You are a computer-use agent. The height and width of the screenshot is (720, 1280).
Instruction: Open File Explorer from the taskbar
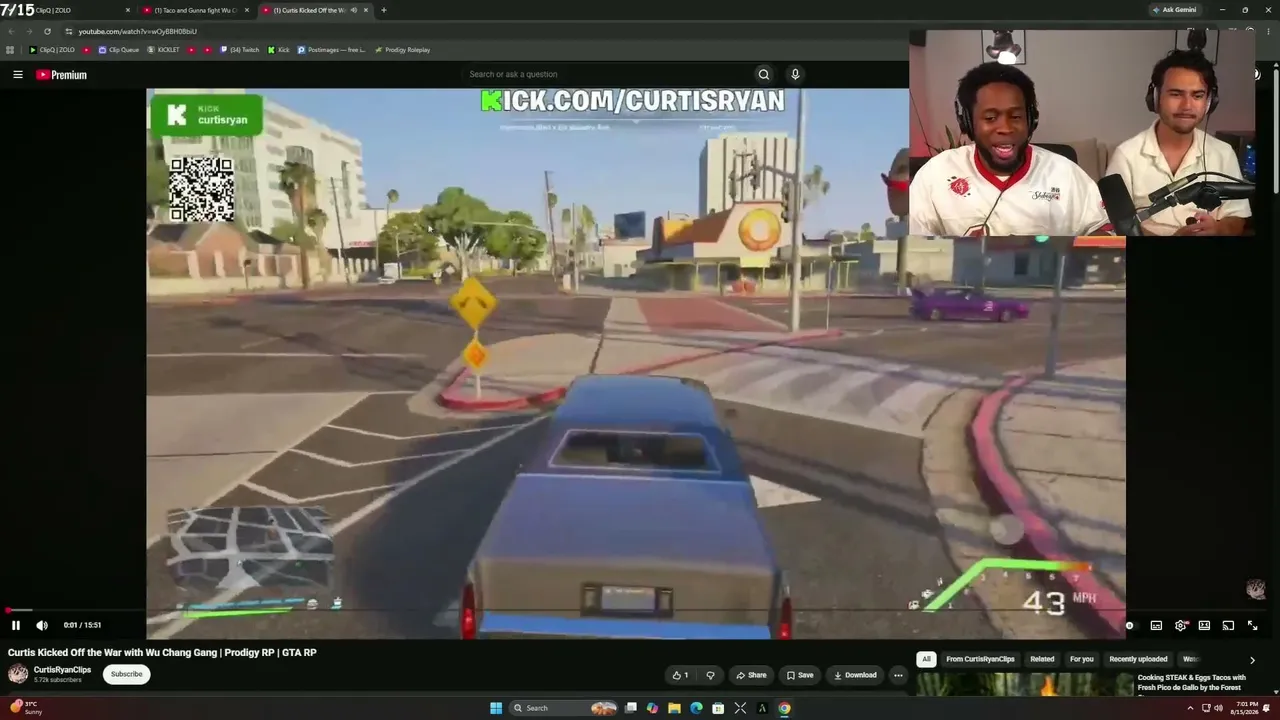(674, 708)
